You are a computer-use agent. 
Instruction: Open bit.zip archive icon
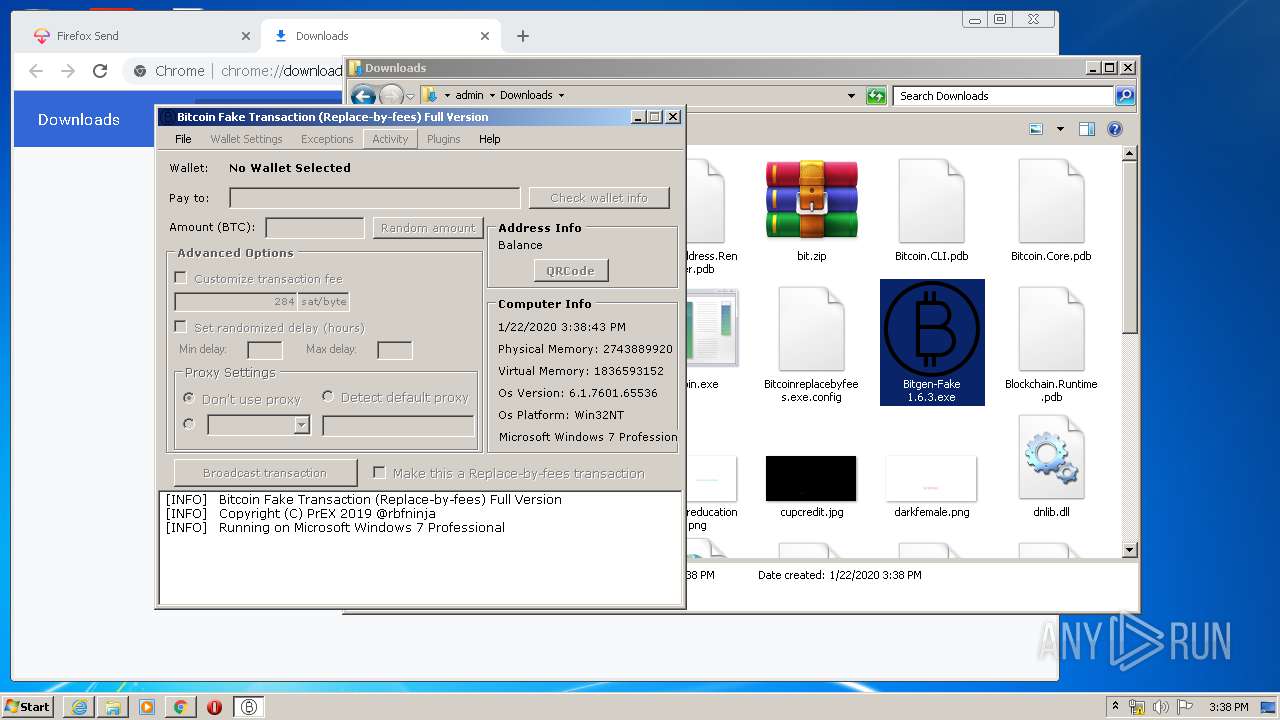tap(811, 200)
